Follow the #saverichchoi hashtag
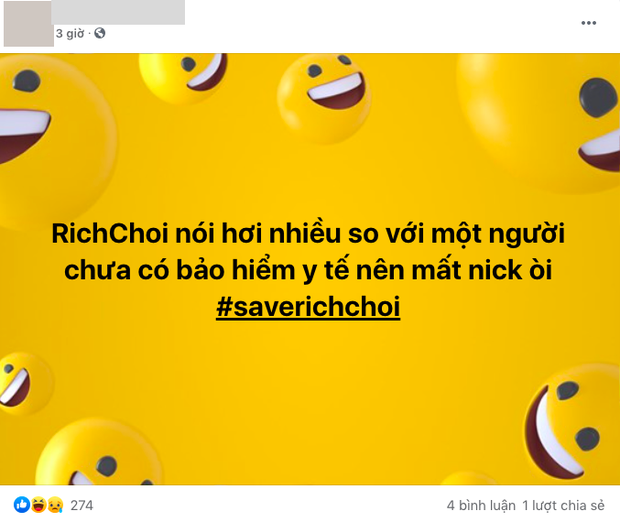This screenshot has width=620, height=522. tap(308, 306)
